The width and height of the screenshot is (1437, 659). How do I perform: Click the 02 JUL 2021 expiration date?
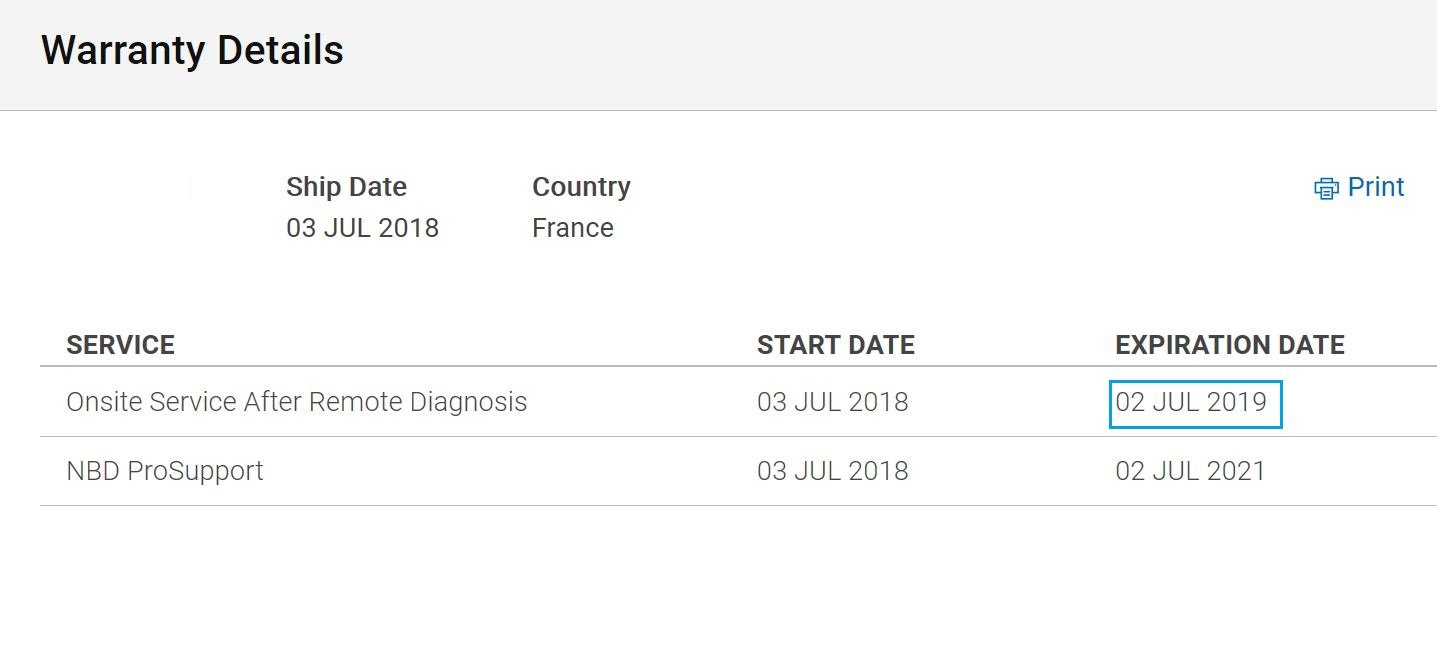(1190, 471)
